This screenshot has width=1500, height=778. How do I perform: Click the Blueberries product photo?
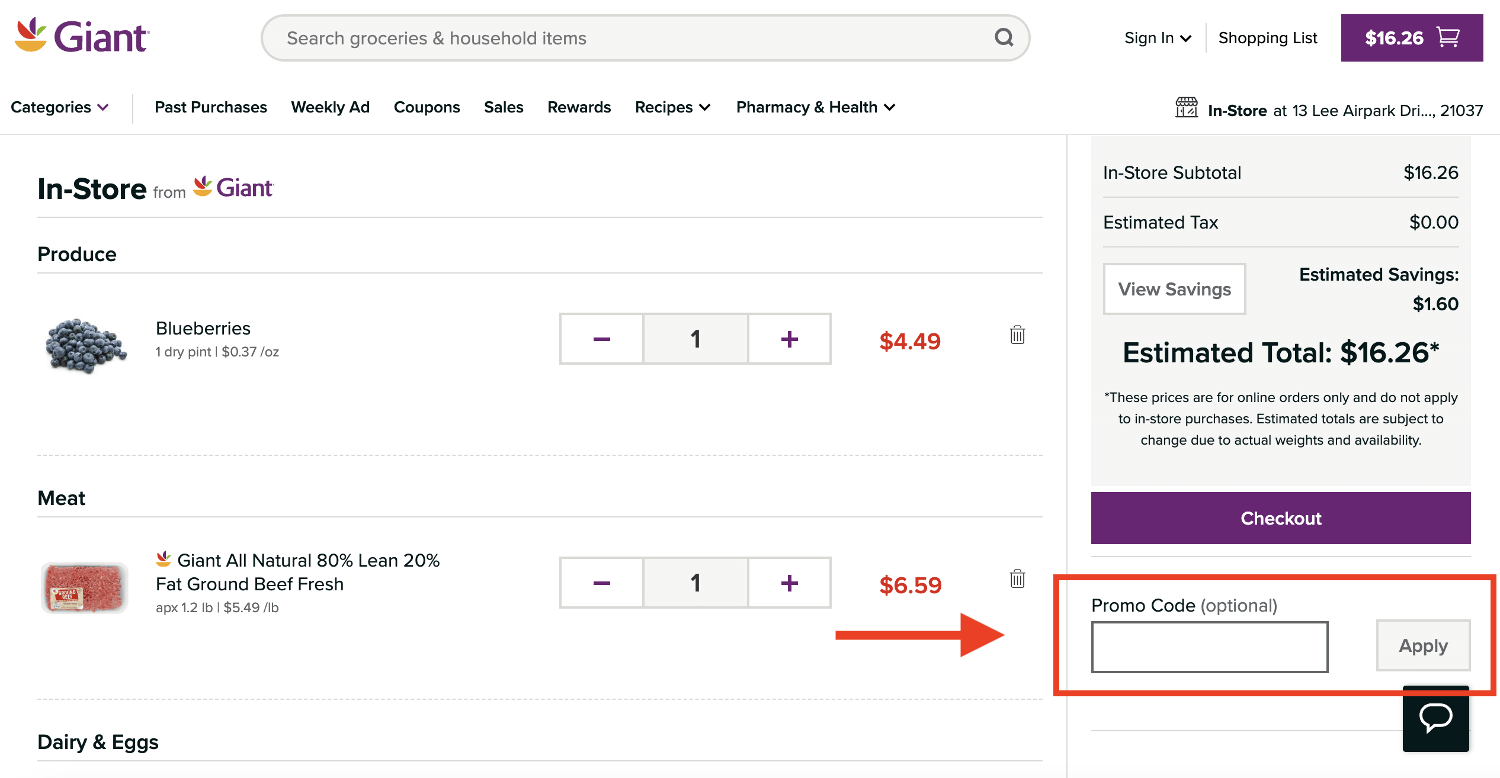[x=85, y=346]
